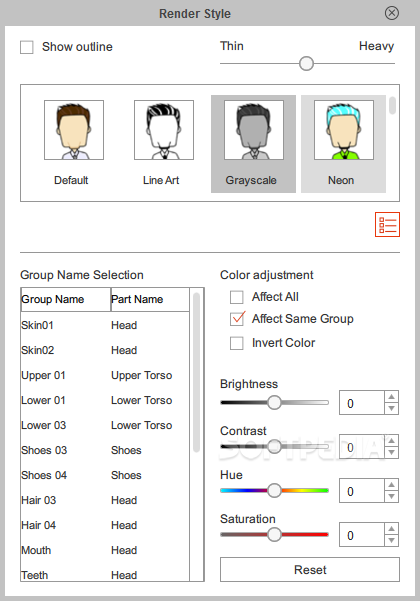Click the Contrast value field
420x601 pixels.
[362, 447]
